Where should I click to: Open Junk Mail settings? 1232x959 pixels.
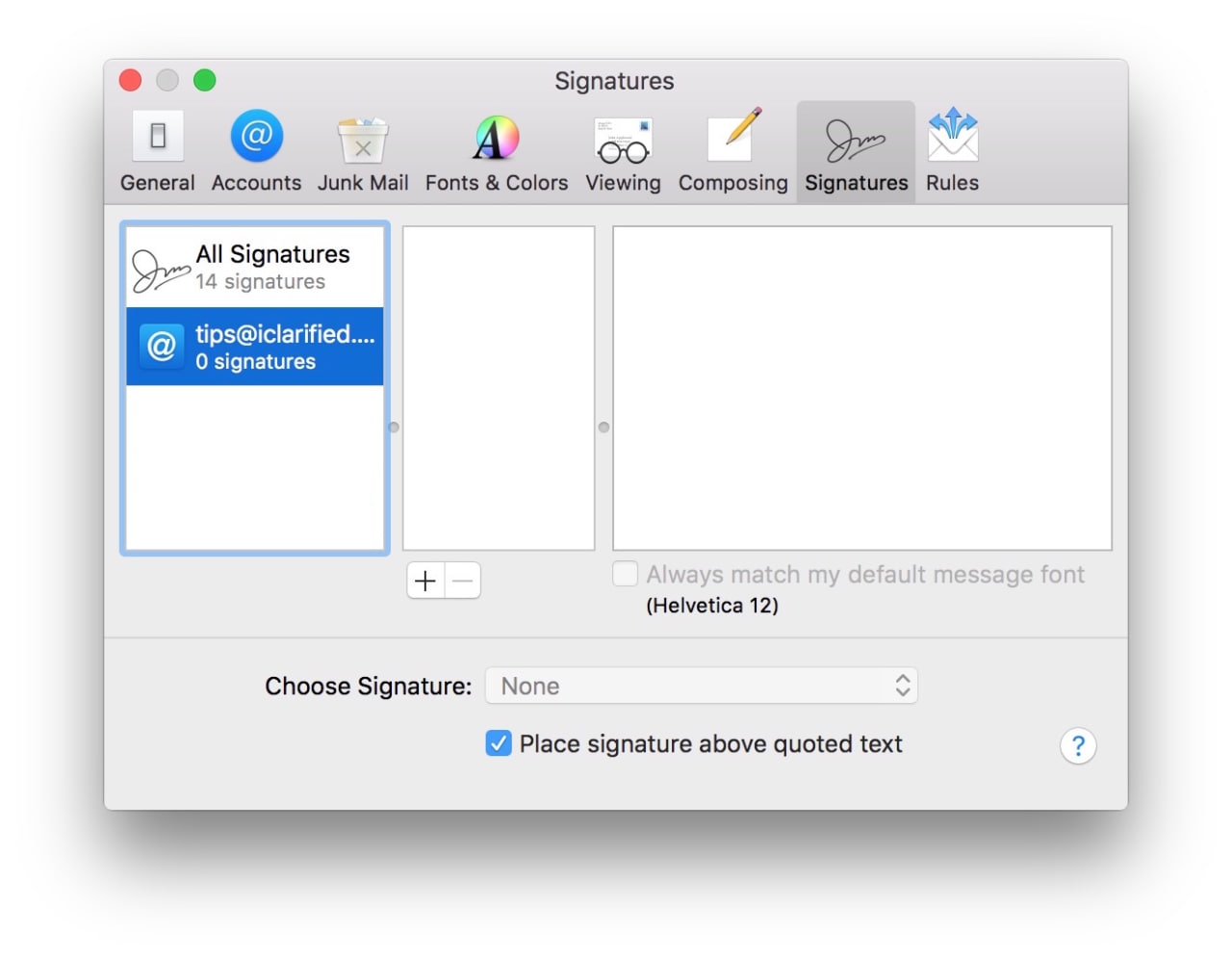tap(363, 151)
